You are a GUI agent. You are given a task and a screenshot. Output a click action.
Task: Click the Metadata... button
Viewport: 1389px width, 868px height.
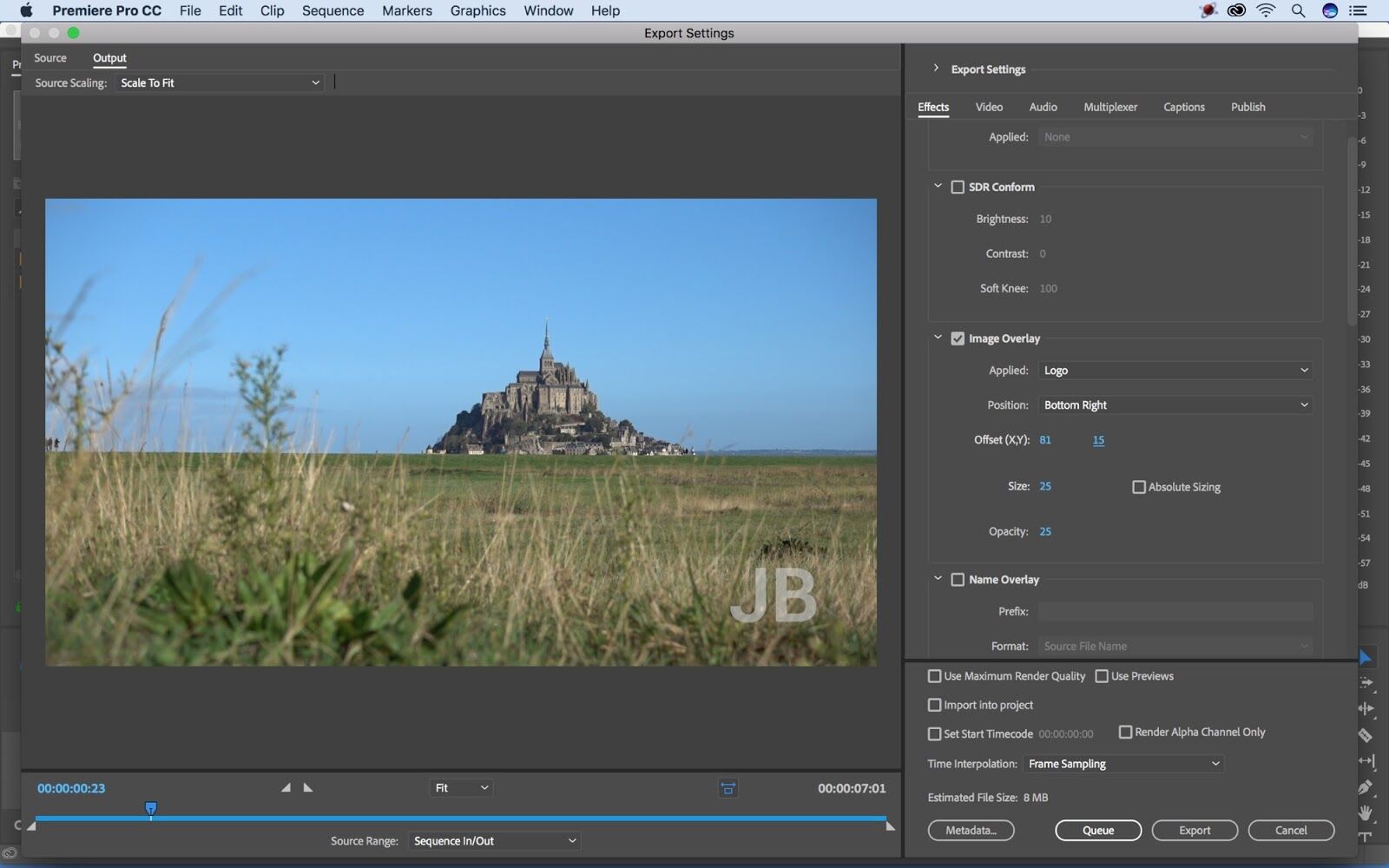pyautogui.click(x=971, y=831)
